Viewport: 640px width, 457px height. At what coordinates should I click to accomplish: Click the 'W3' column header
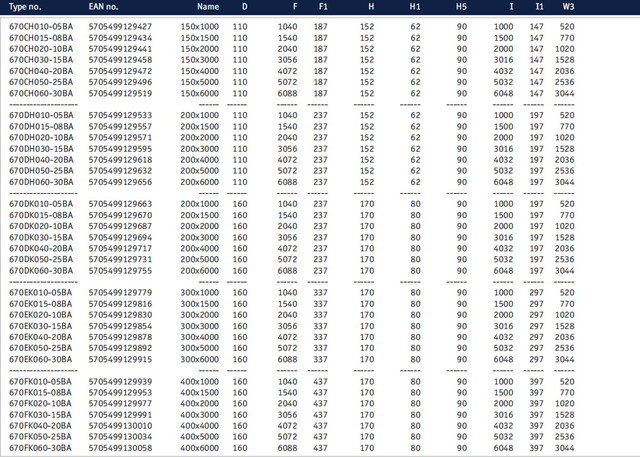[x=568, y=7]
